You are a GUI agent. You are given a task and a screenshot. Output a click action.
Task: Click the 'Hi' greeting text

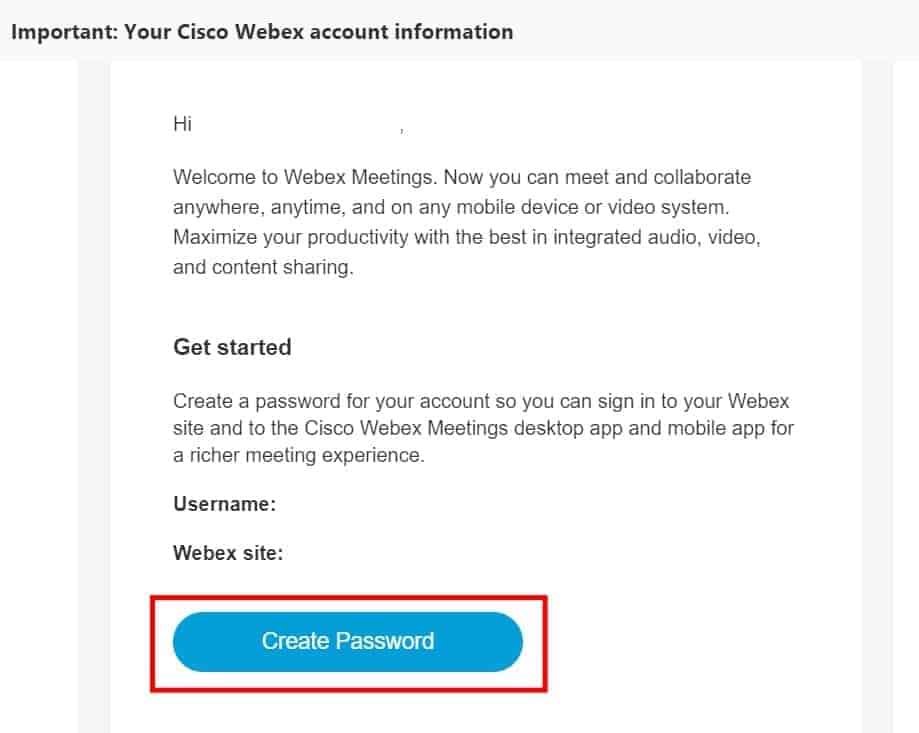coord(182,124)
